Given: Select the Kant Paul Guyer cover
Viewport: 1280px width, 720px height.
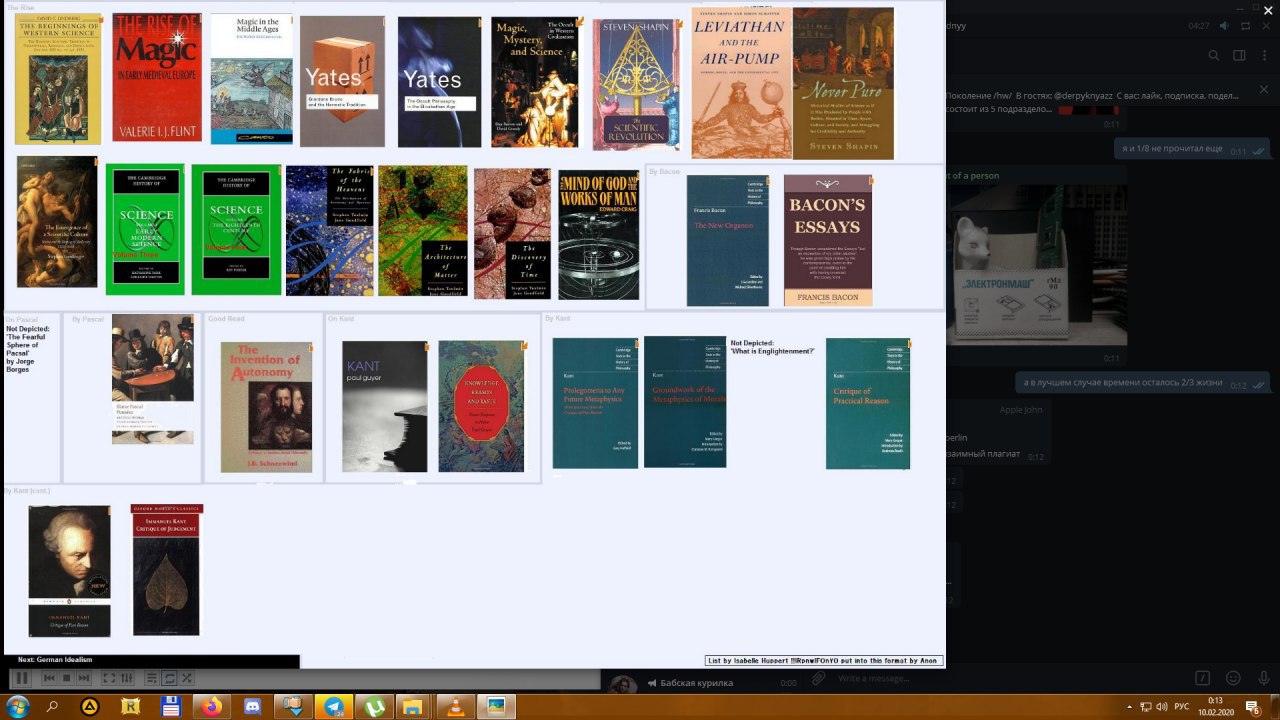Looking at the screenshot, I should coord(385,406).
